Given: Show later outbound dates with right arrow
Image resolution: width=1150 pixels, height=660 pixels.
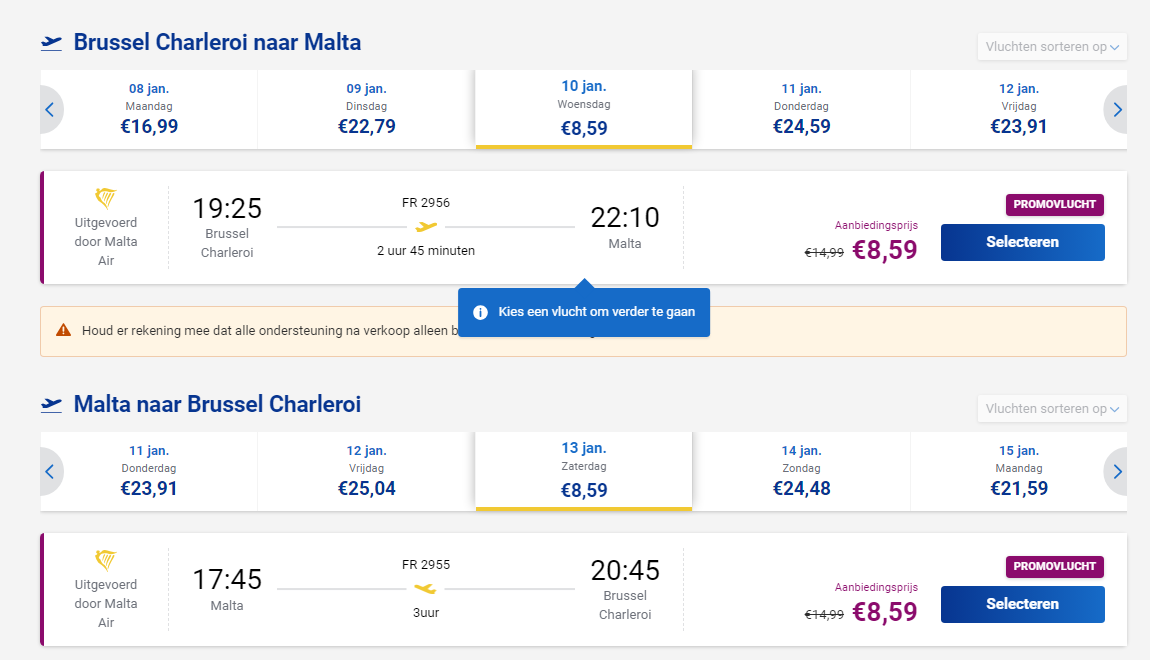Looking at the screenshot, I should (1117, 110).
